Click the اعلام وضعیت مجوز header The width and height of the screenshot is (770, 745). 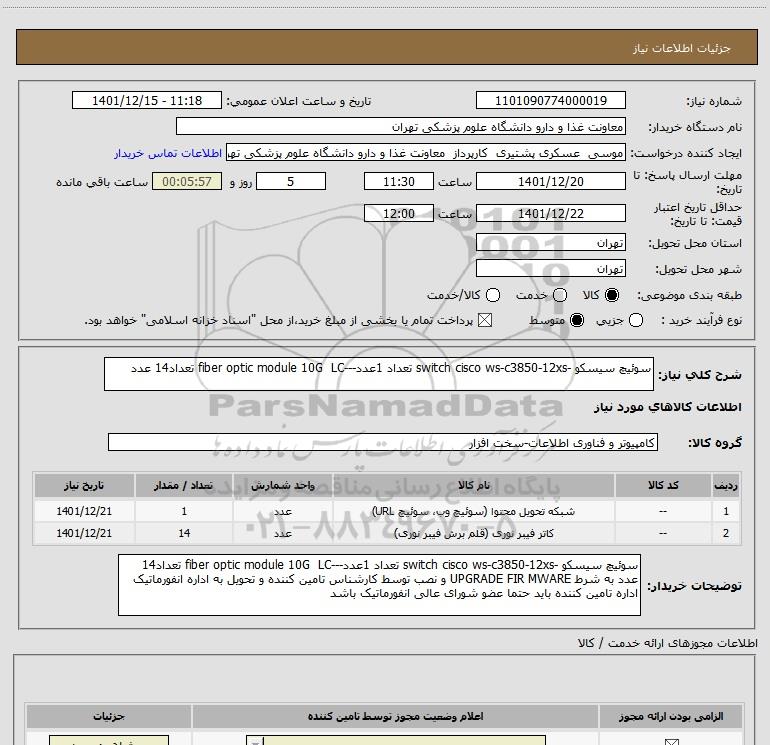point(395,717)
